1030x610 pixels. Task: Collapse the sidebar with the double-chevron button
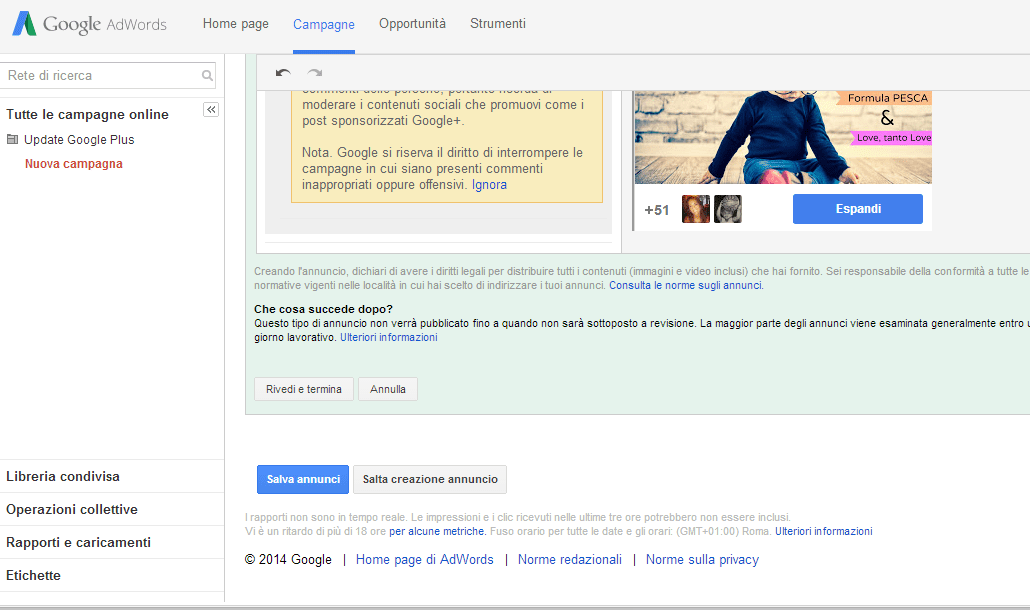[x=210, y=109]
